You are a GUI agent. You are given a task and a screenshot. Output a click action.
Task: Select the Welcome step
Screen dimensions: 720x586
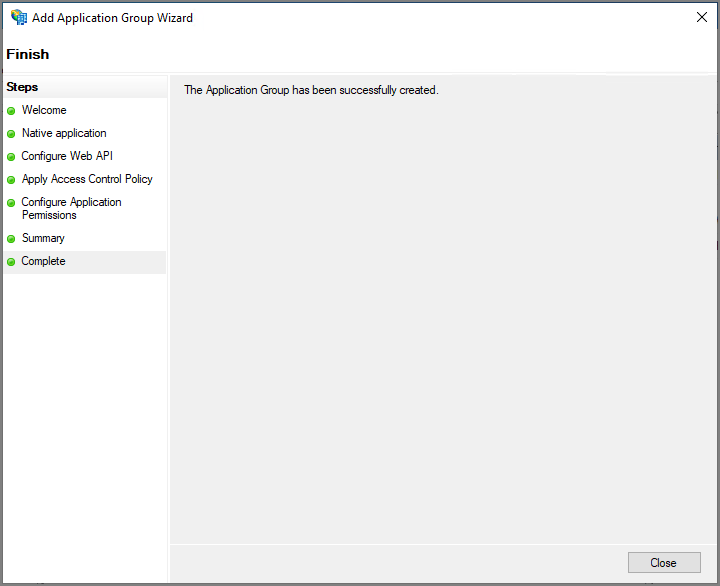(44, 110)
